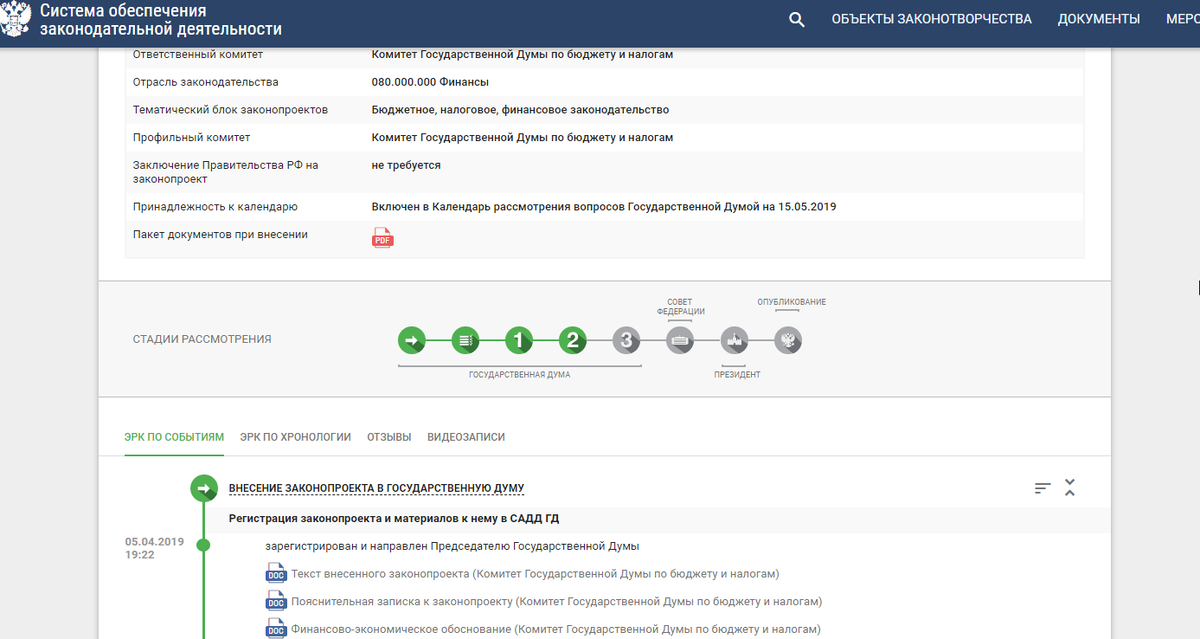
Task: Click Профильный комитет label
Action: tap(192, 138)
